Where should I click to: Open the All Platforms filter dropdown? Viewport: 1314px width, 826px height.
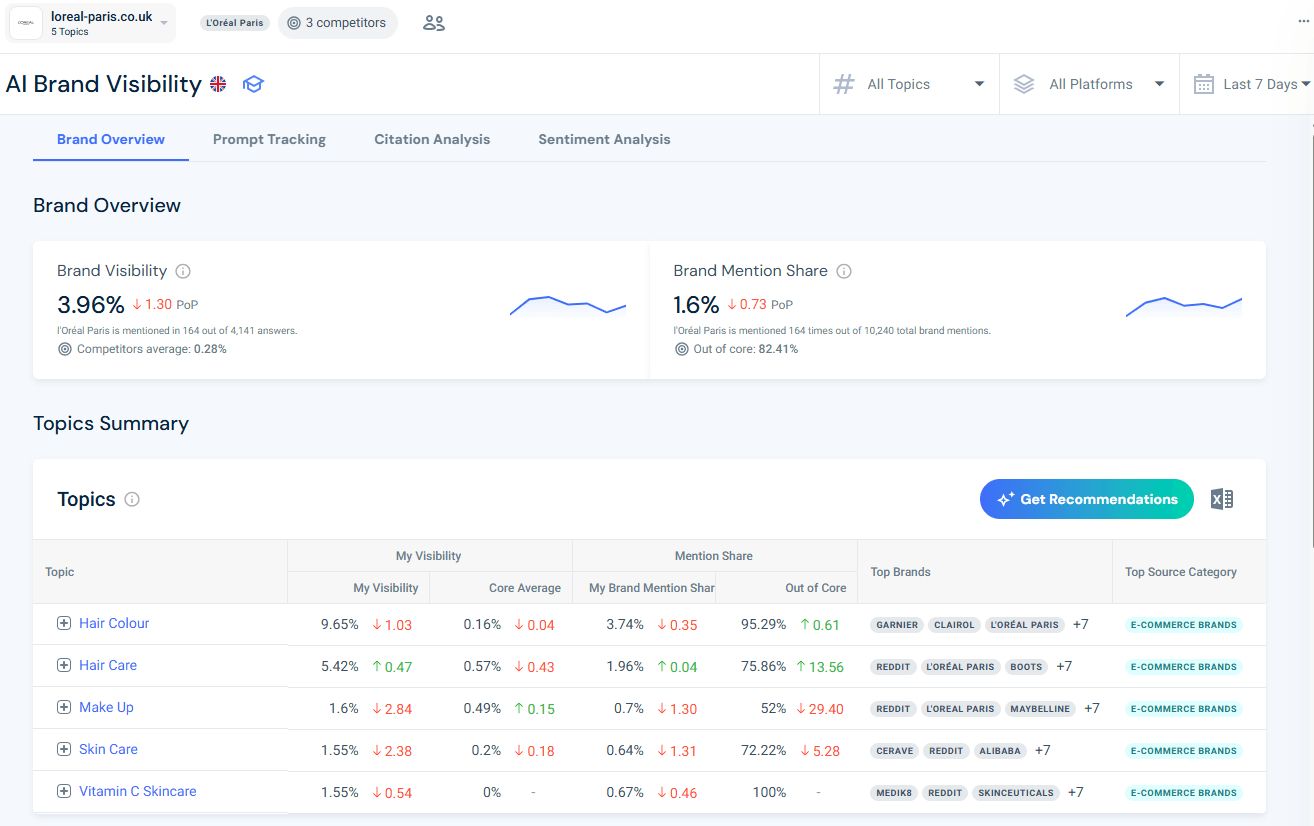(1089, 84)
